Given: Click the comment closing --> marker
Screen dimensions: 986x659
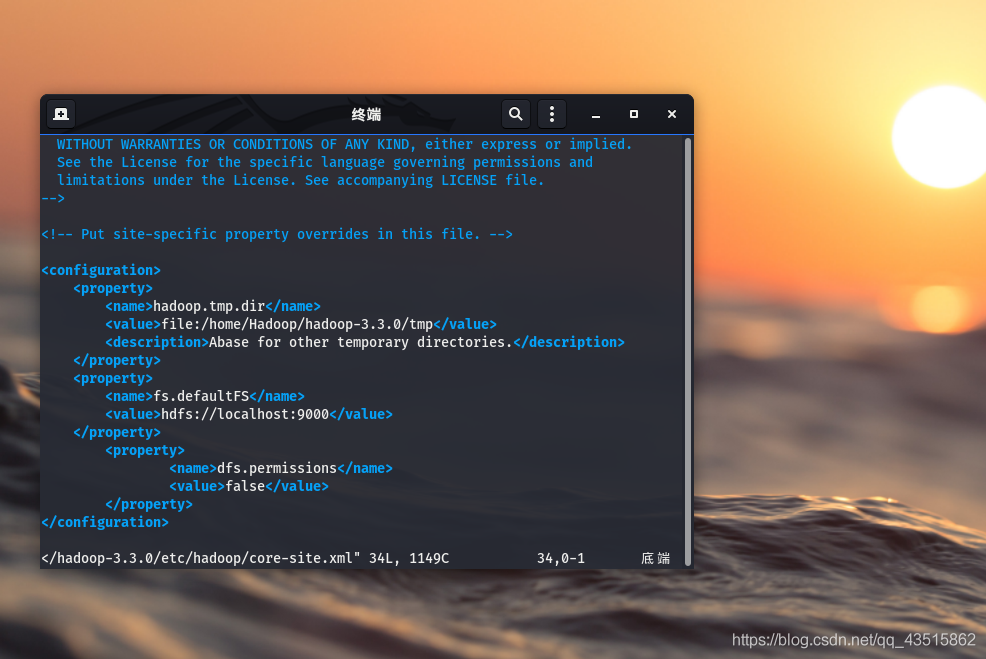Looking at the screenshot, I should (53, 199).
